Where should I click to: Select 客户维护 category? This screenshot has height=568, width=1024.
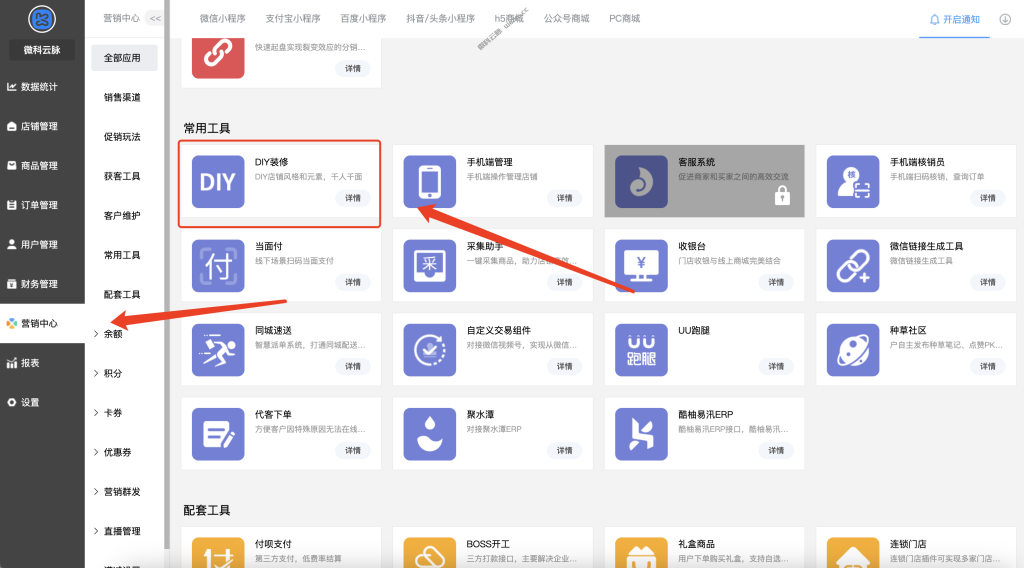pyautogui.click(x=122, y=215)
